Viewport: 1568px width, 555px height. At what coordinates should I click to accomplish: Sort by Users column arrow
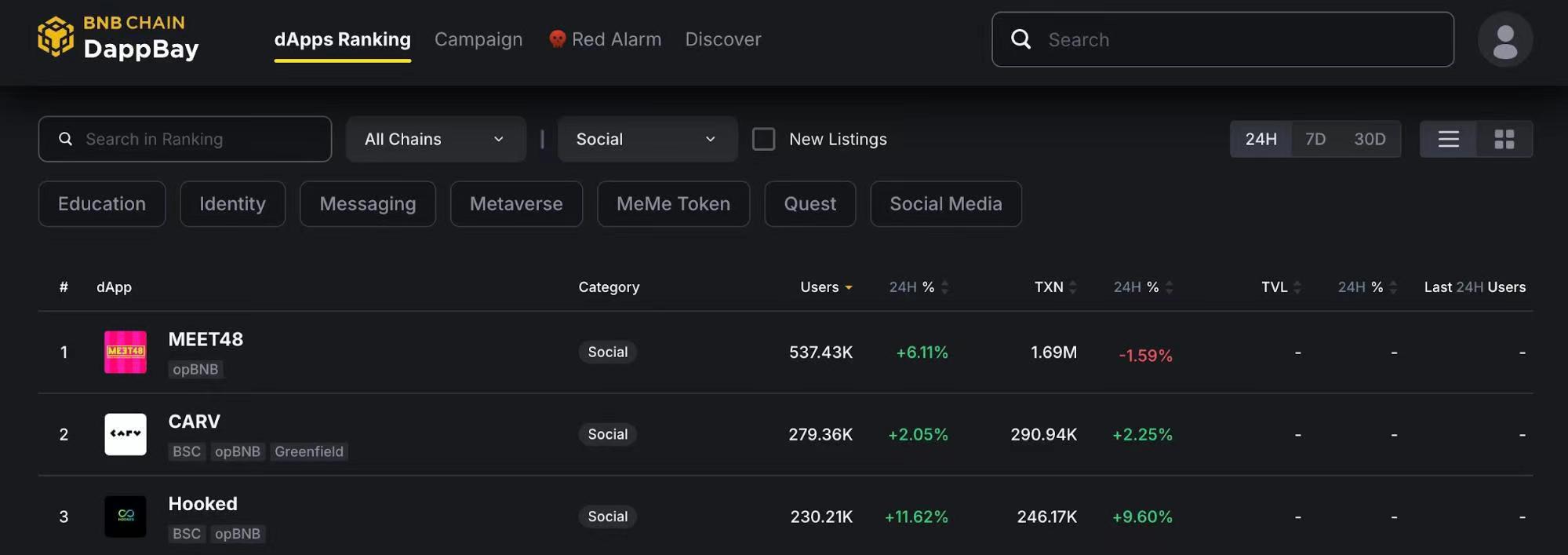[x=848, y=287]
